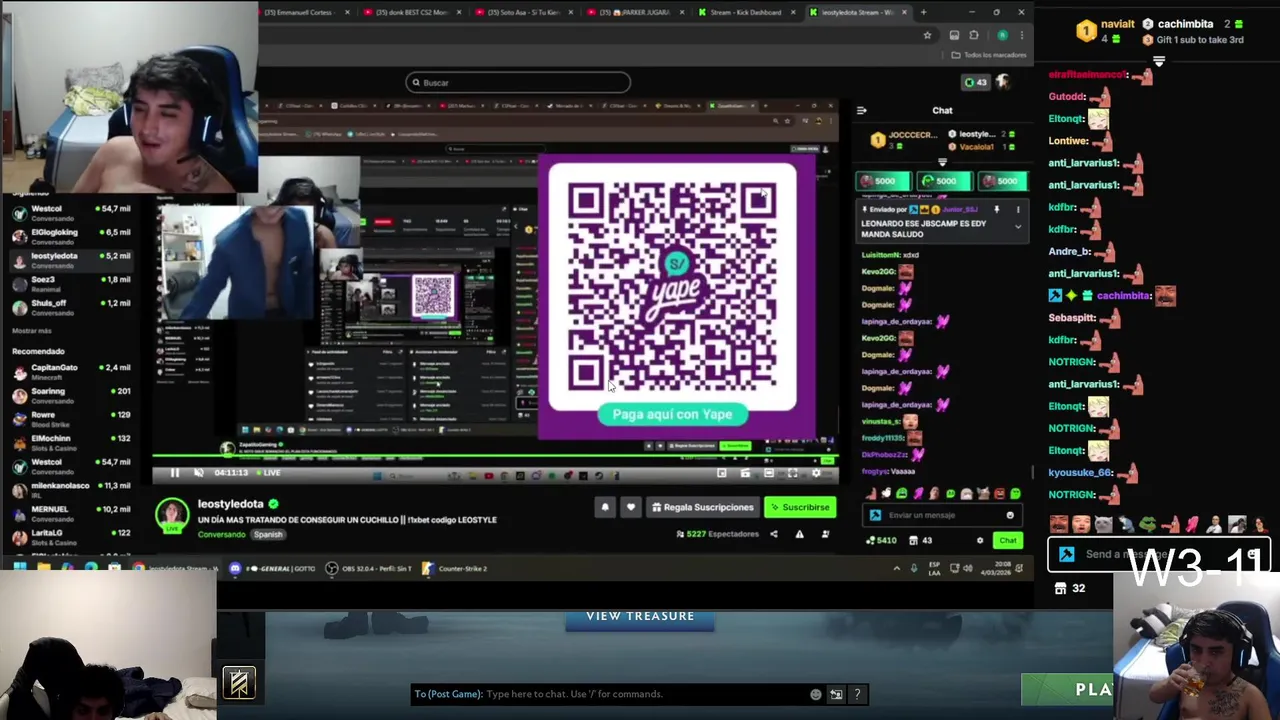This screenshot has height=720, width=1280.
Task: Expand the Kick chat gift leaderboard
Action: [x=942, y=162]
